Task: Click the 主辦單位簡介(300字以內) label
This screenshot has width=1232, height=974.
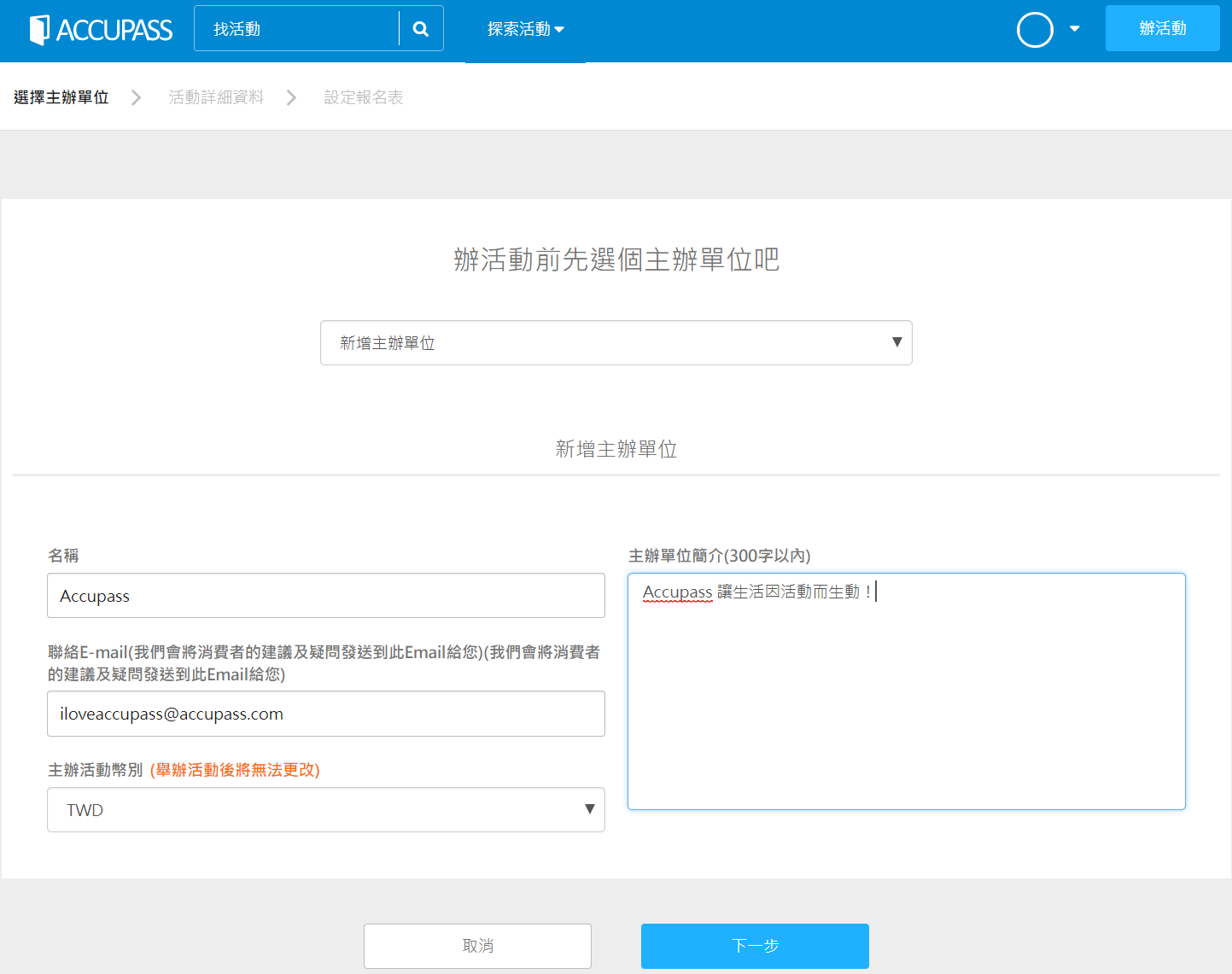Action: point(720,556)
